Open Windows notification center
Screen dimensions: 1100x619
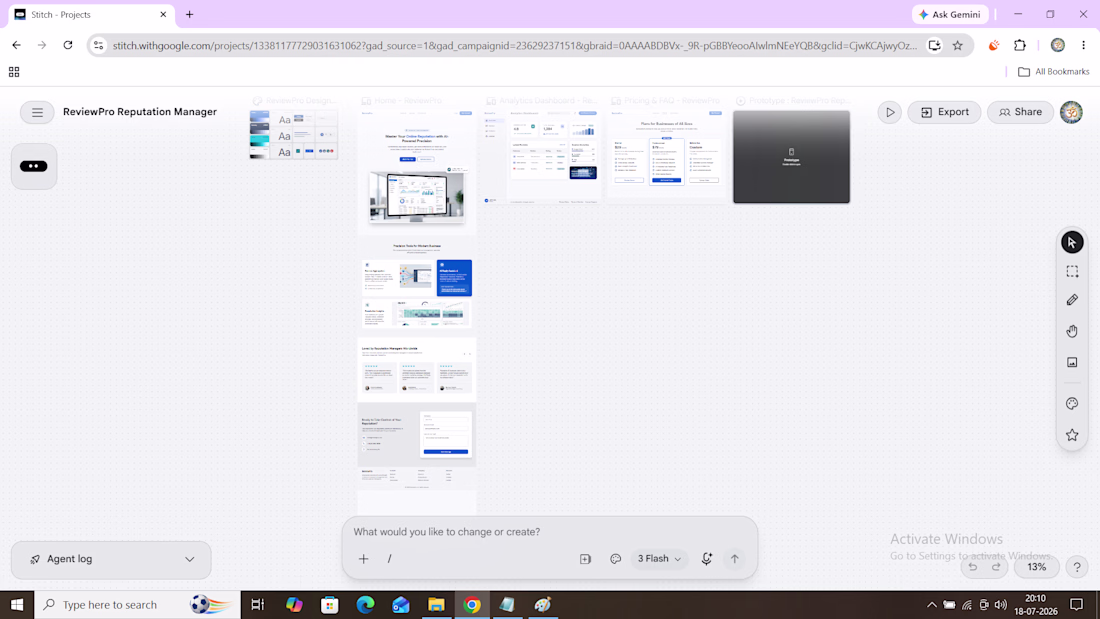tap(1077, 604)
